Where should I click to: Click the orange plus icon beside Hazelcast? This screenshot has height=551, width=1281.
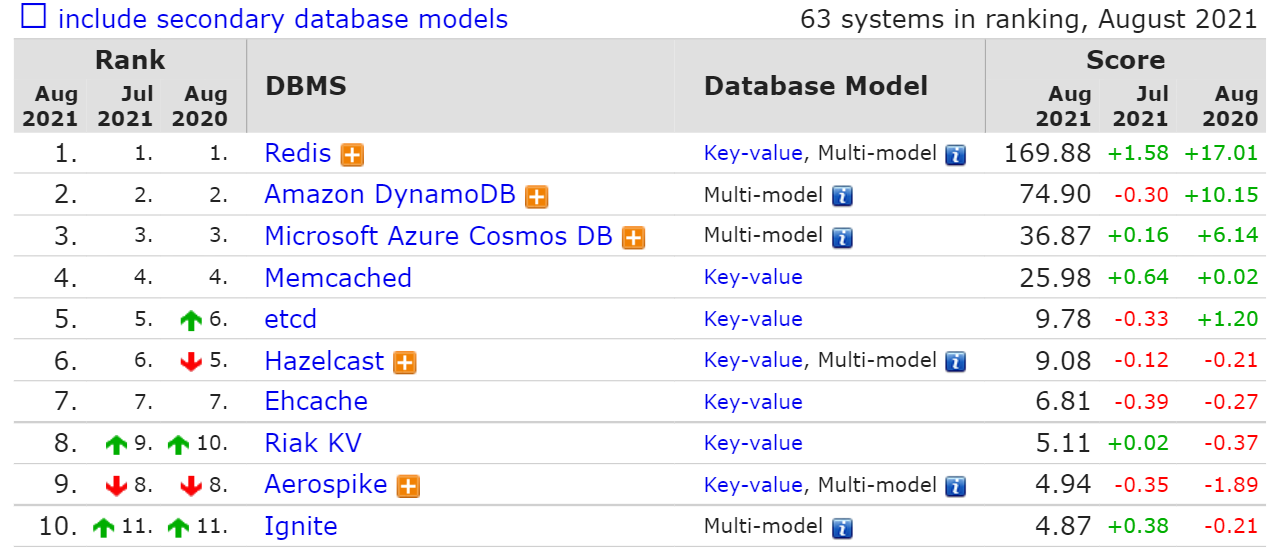pyautogui.click(x=405, y=362)
